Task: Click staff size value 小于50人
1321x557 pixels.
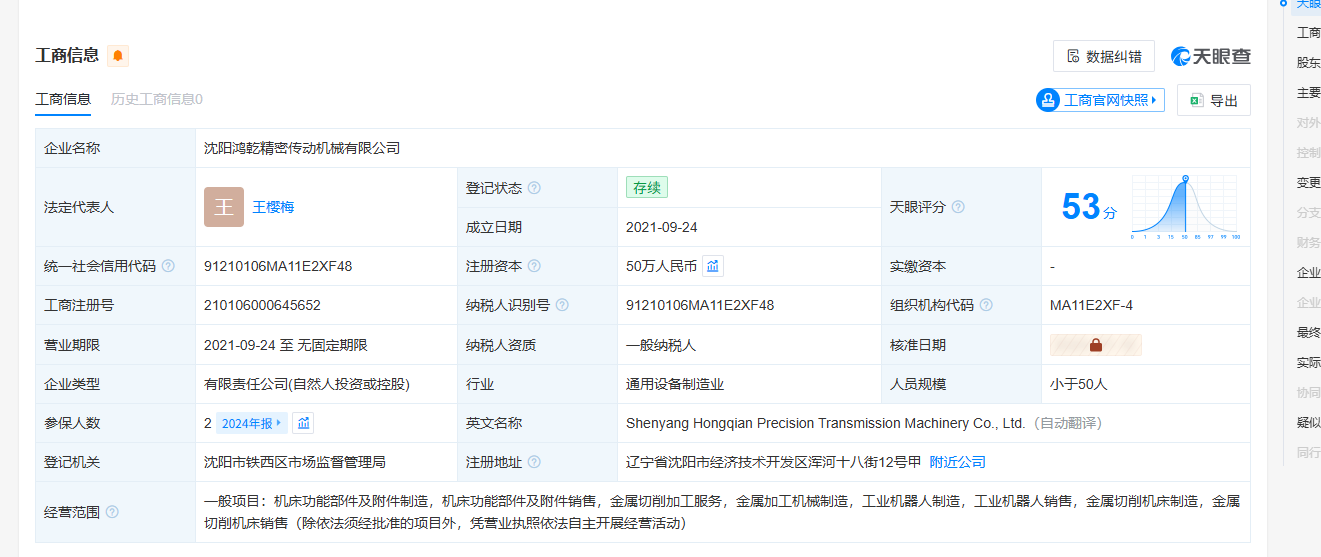Action: 1079,384
